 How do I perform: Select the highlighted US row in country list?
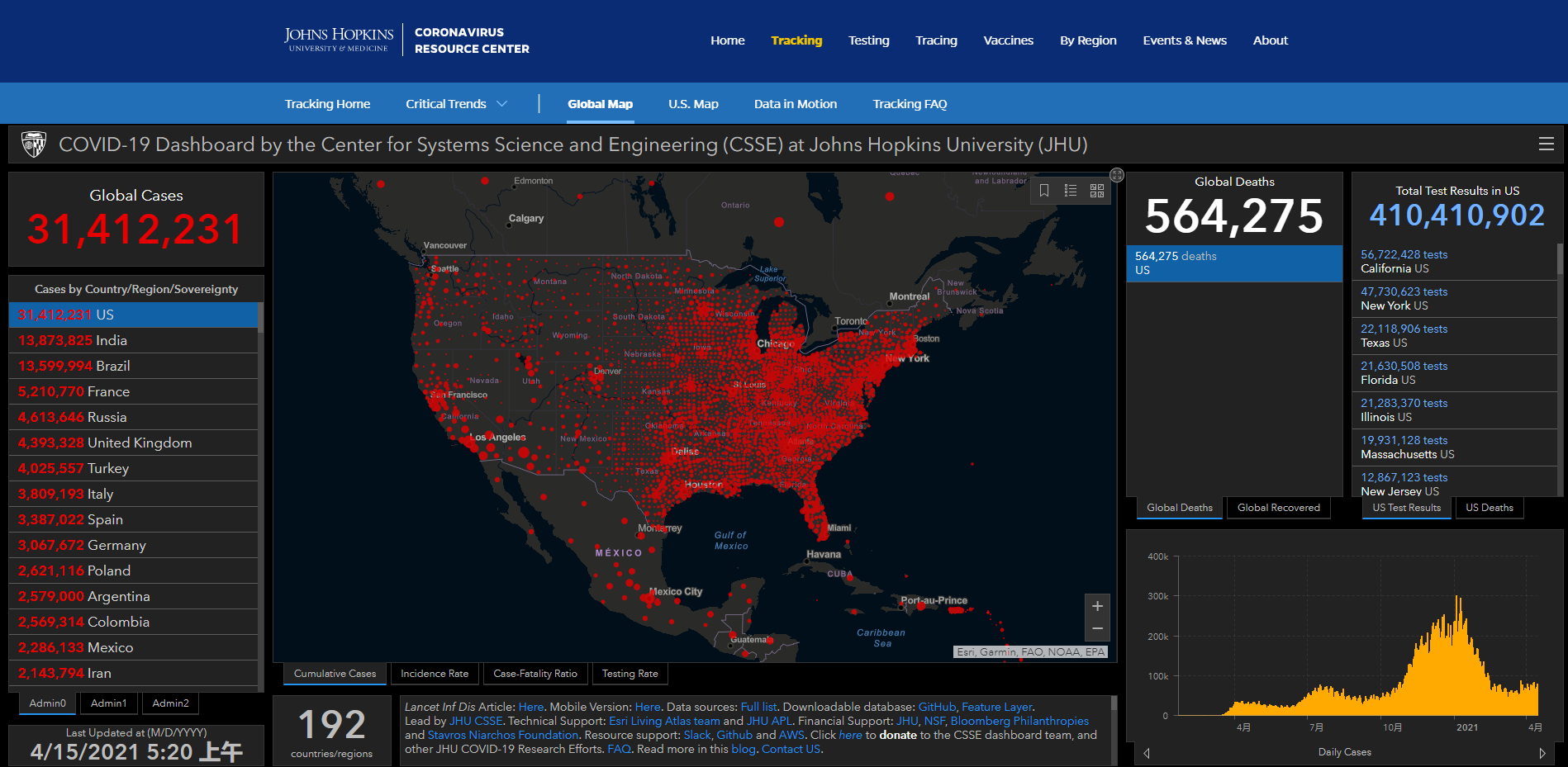click(x=133, y=315)
